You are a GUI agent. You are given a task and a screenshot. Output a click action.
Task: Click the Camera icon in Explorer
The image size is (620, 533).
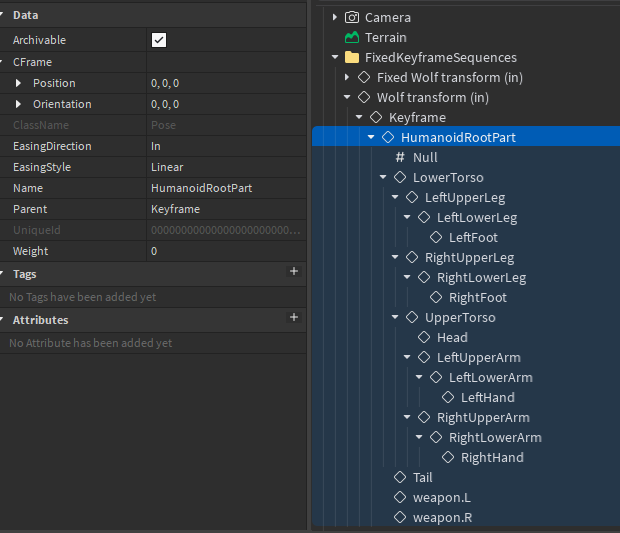click(x=352, y=17)
